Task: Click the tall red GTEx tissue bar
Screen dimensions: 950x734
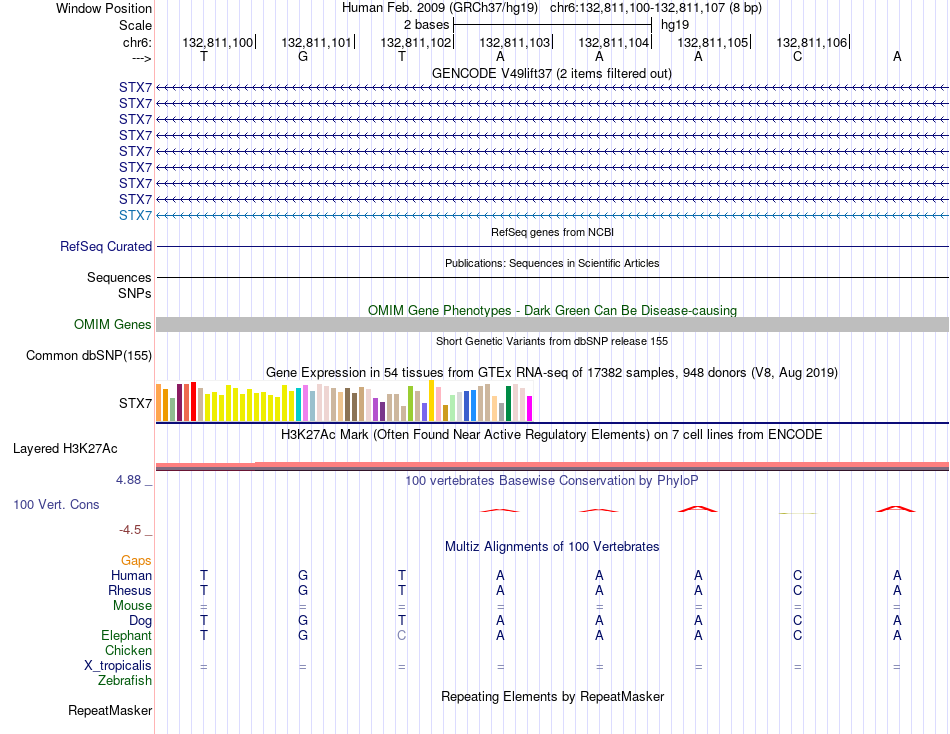Action: [x=193, y=401]
